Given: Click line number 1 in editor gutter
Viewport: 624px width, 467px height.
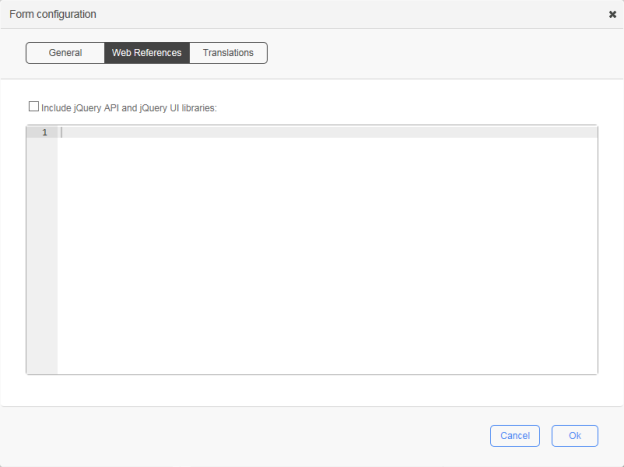Looking at the screenshot, I should pos(44,132).
